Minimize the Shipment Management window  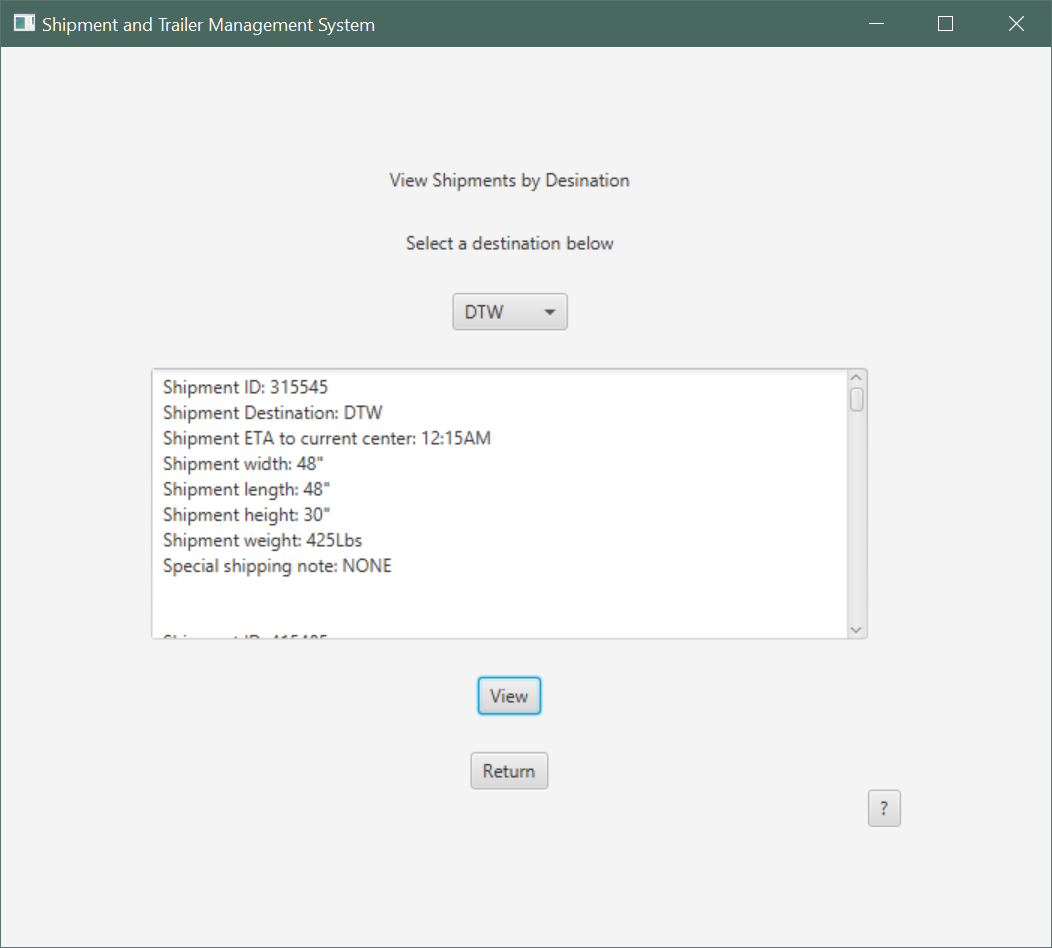[x=876, y=24]
